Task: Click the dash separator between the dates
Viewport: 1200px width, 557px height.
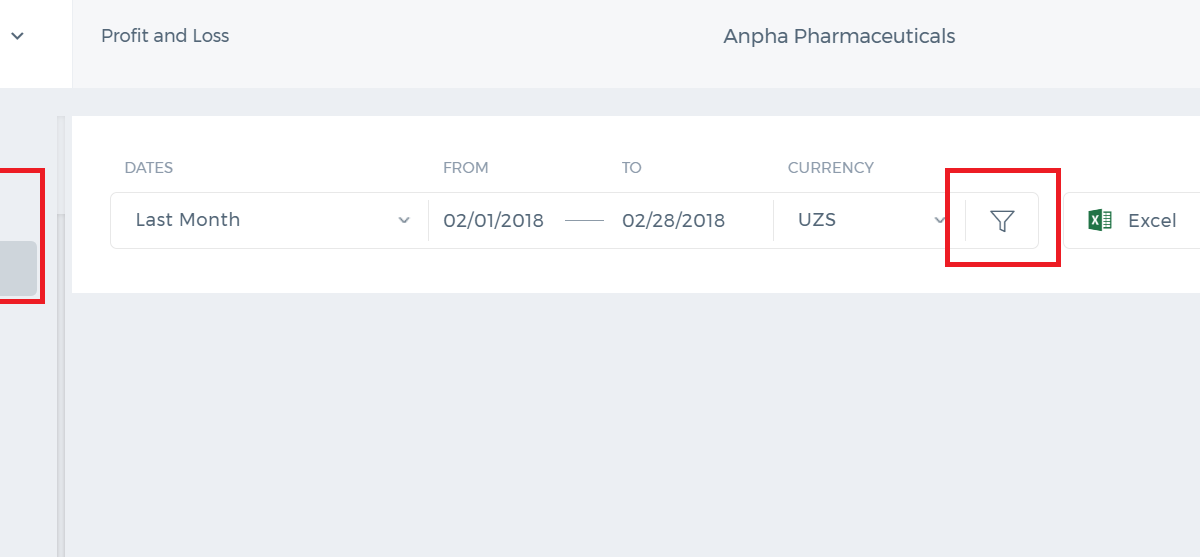Action: pos(584,221)
